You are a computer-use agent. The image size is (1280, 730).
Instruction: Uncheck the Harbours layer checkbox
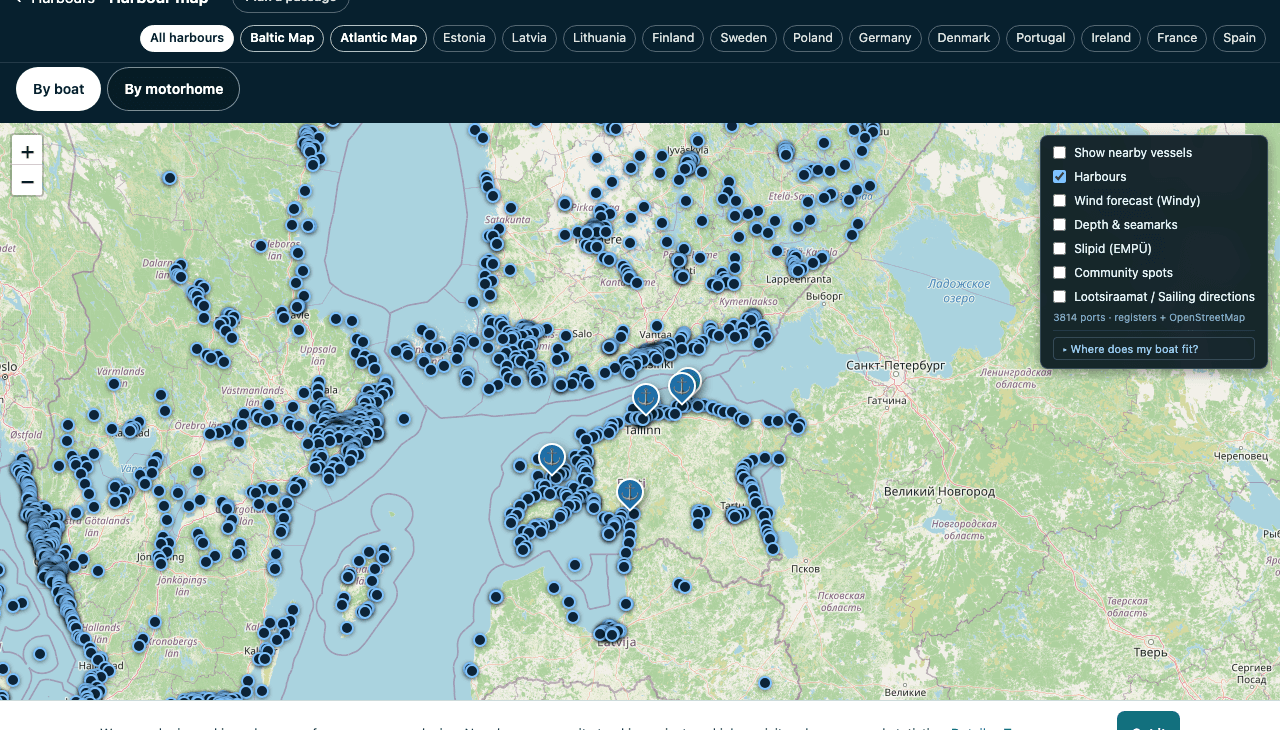point(1060,177)
